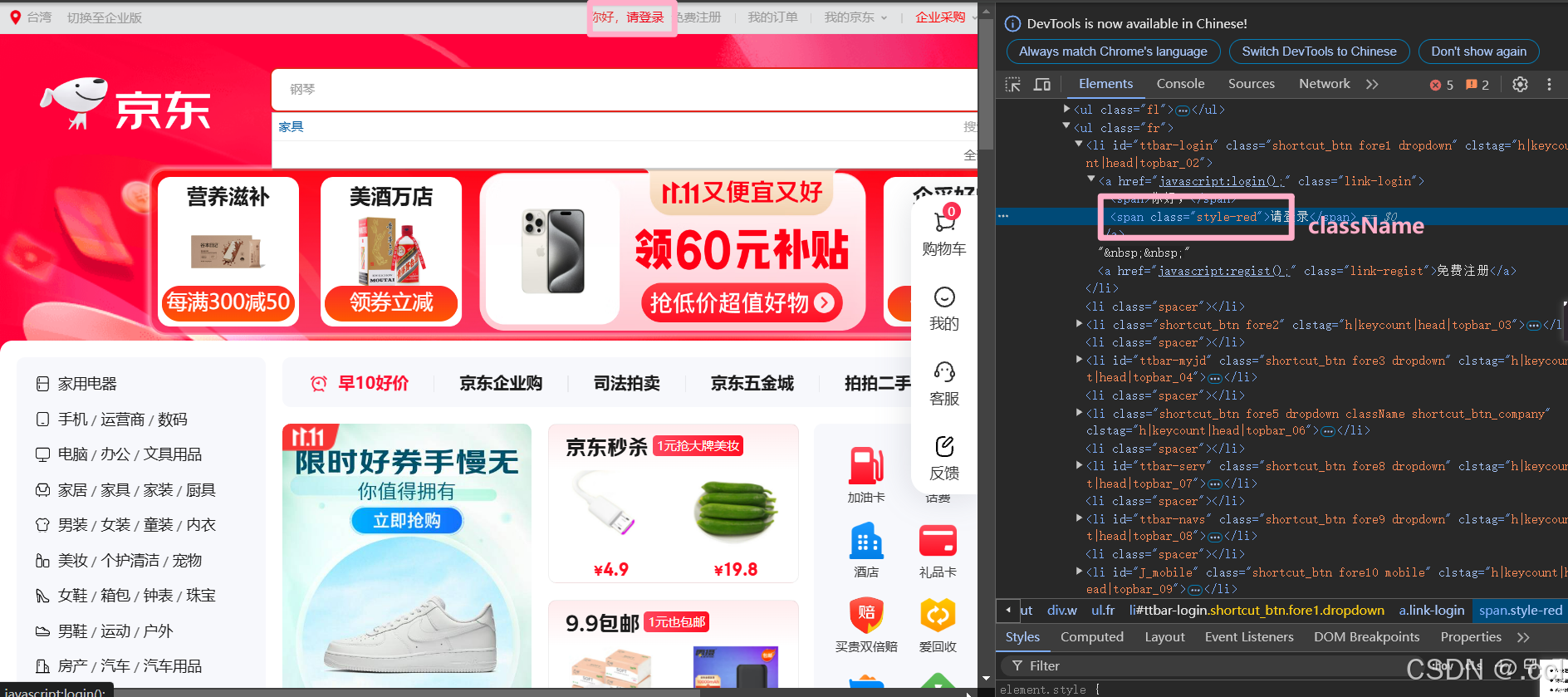Click the 酒店 building icon

point(866,541)
